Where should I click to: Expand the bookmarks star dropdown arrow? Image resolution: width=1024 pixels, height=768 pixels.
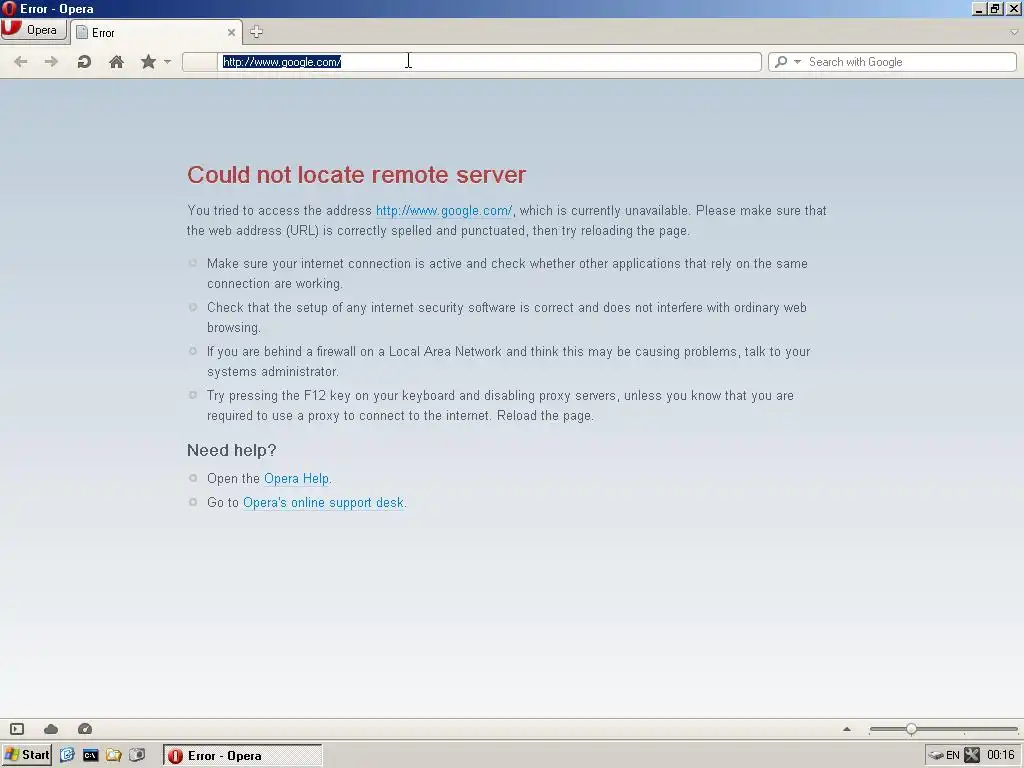pos(167,62)
